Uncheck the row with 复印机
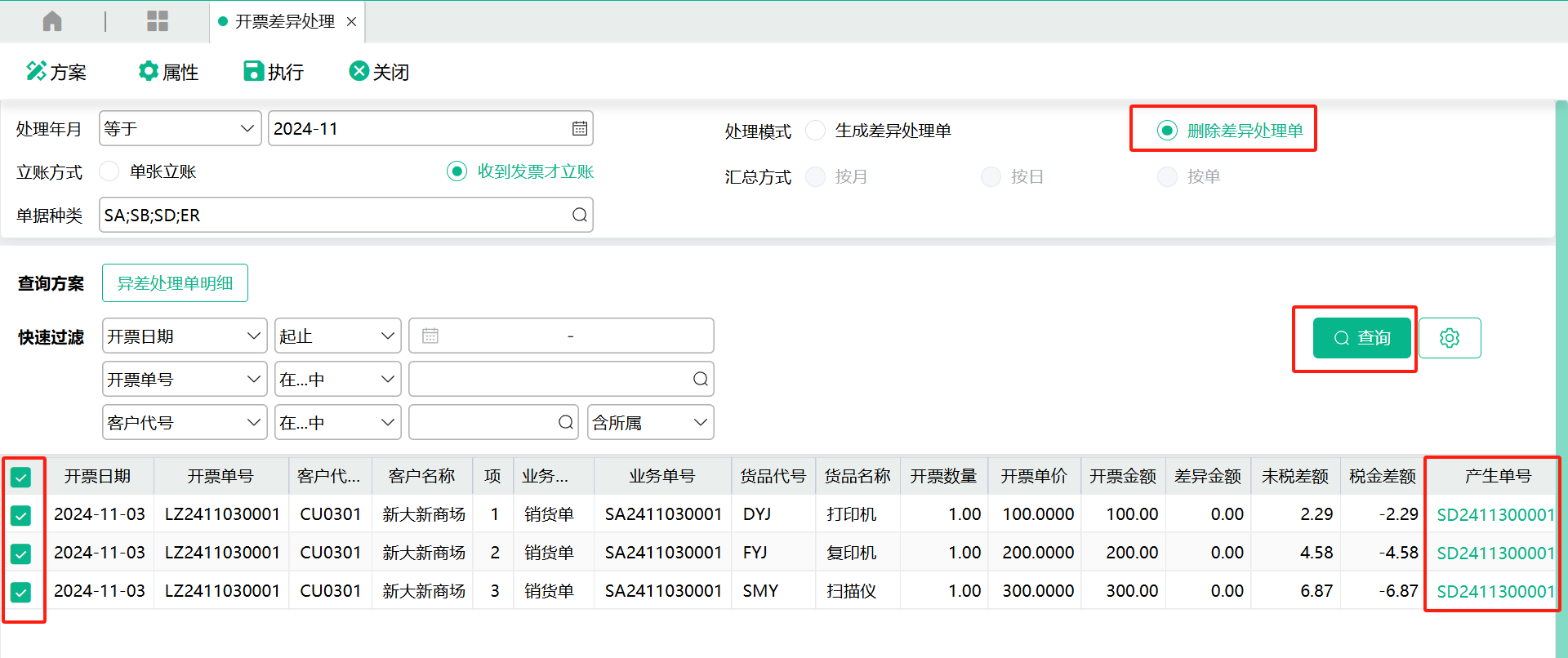Screen dimensions: 1568x658 pos(21,554)
